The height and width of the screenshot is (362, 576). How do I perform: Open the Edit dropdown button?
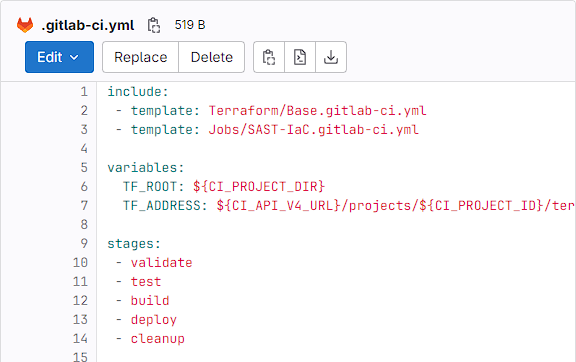[60, 57]
